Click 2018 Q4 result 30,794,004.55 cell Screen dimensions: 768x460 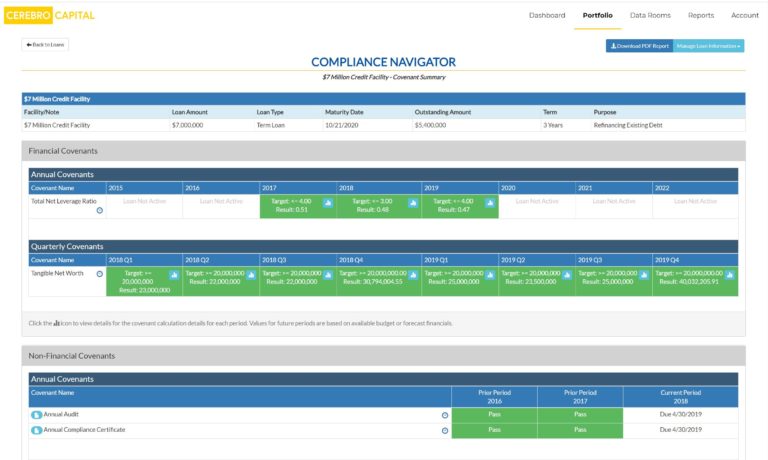click(379, 281)
